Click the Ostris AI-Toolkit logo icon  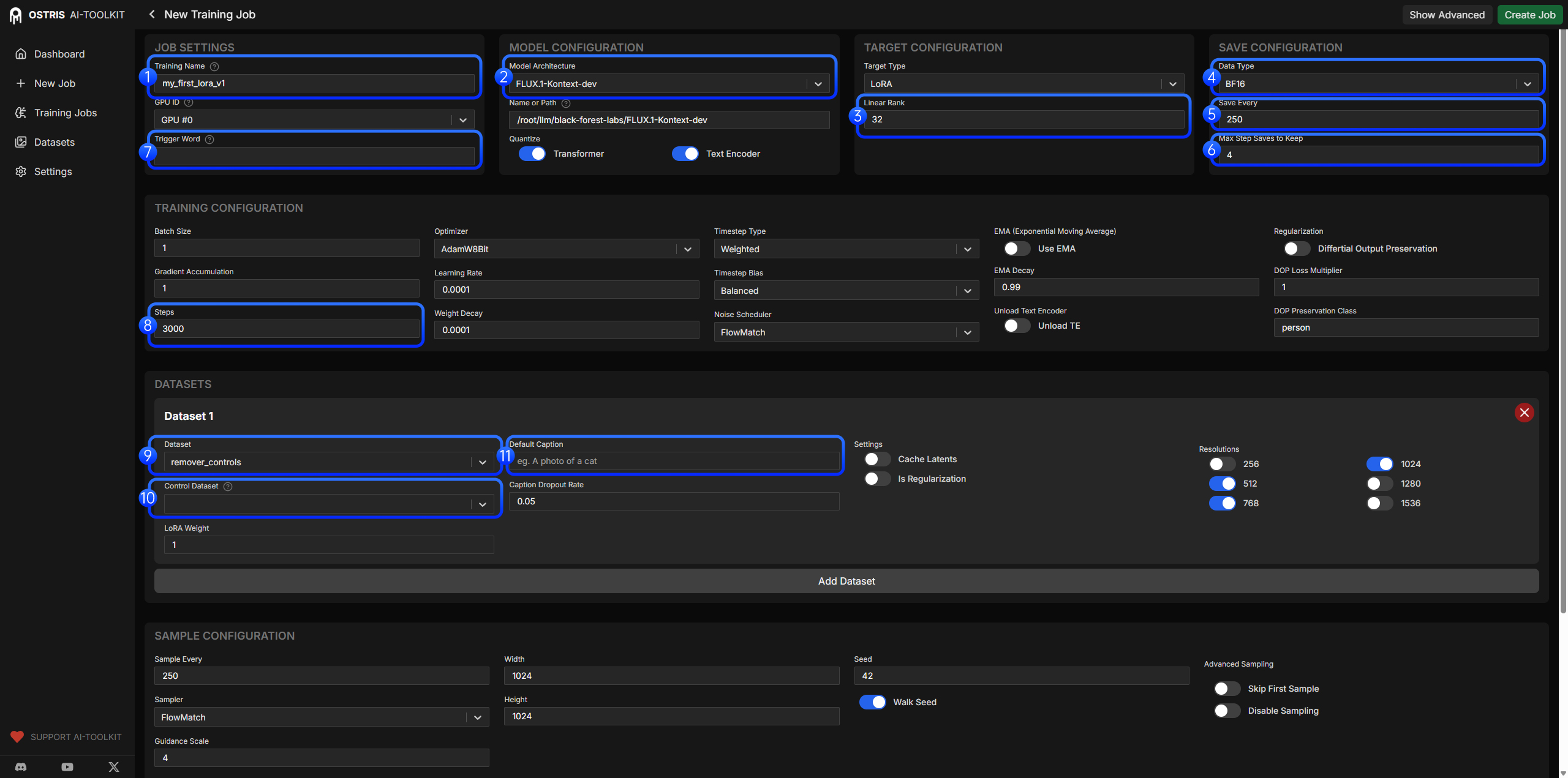(x=15, y=15)
